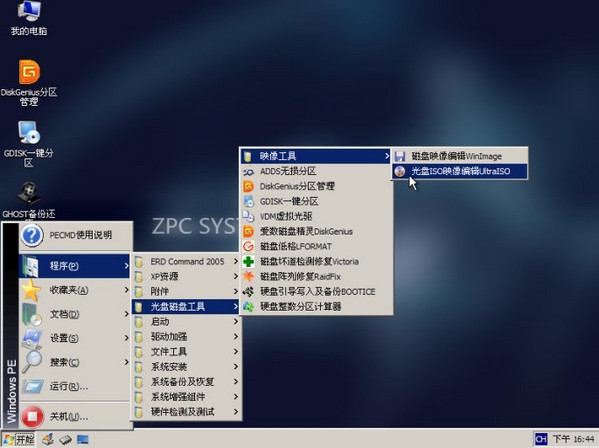The image size is (599, 448).
Task: Click ADDS无损分区 text
Action: tap(288, 171)
